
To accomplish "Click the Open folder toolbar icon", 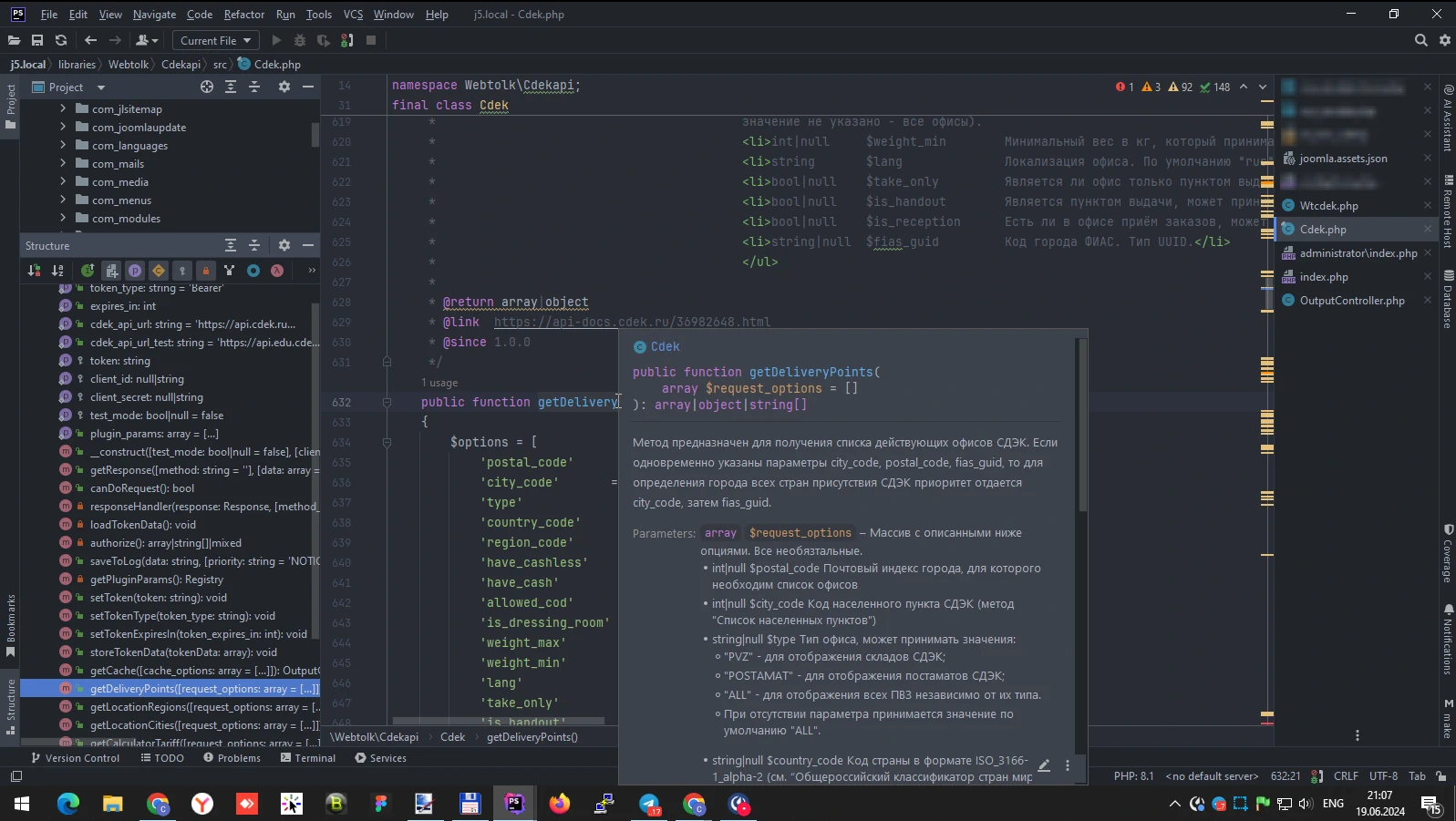I will [x=14, y=40].
